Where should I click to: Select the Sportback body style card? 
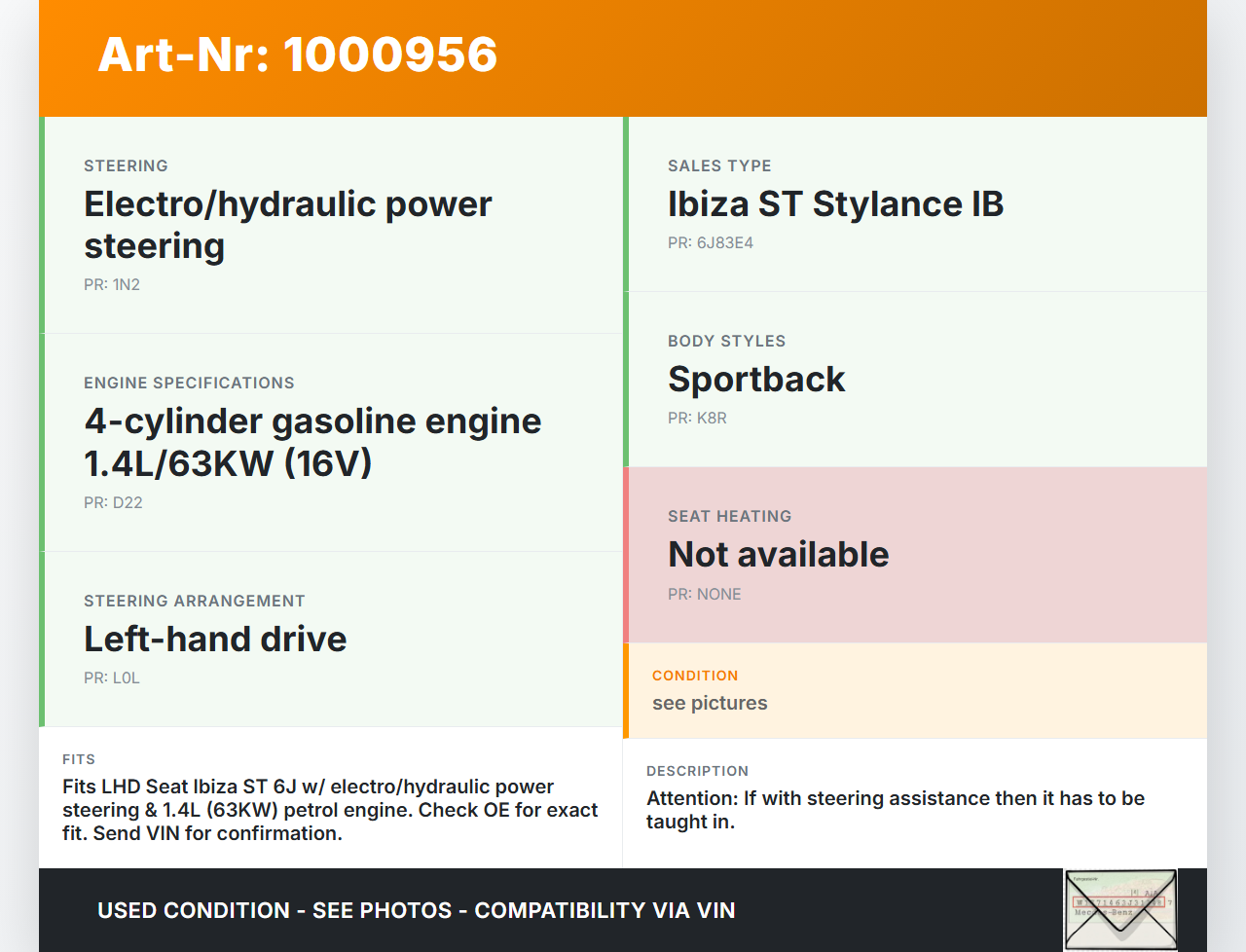click(756, 380)
